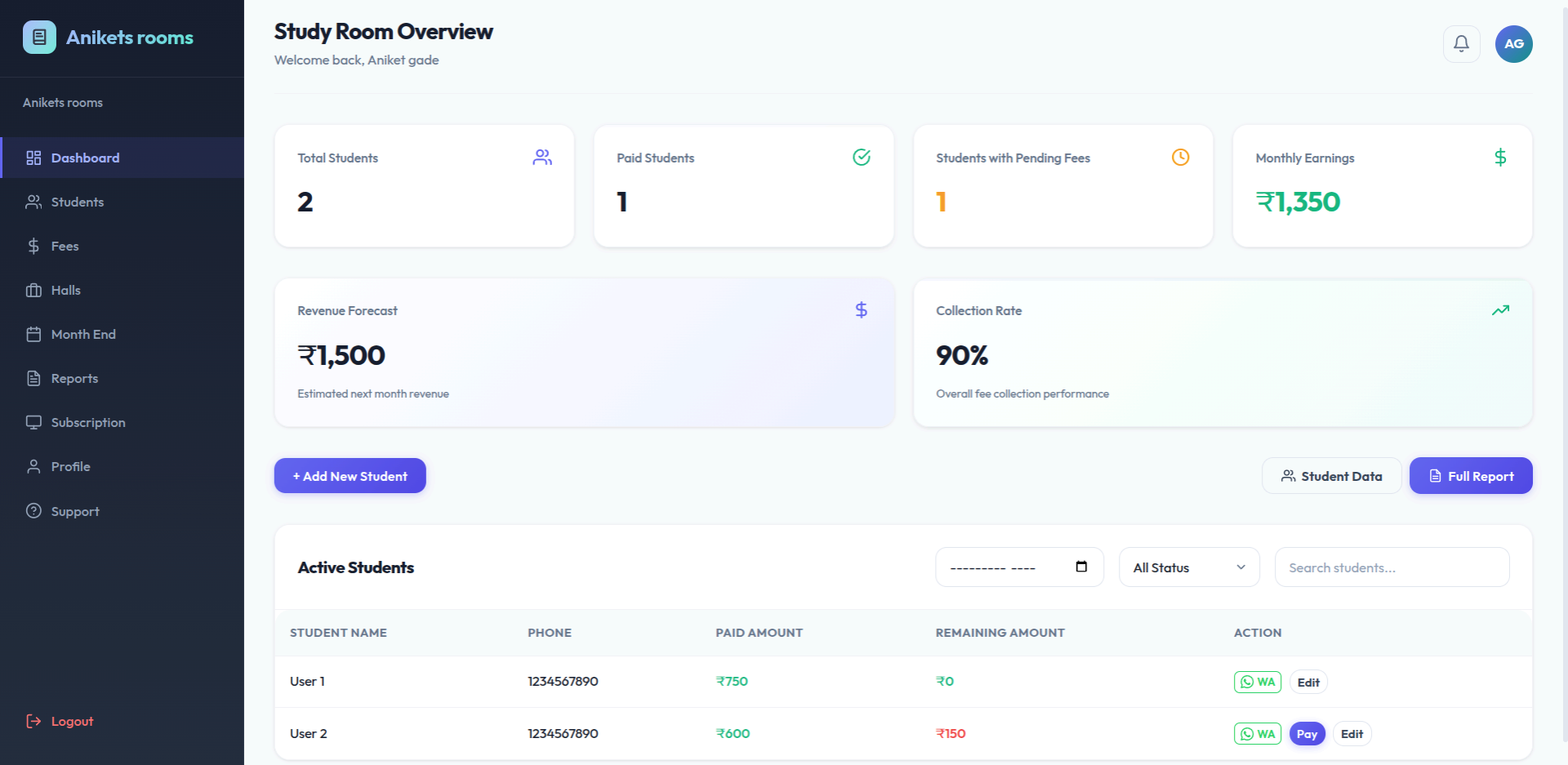1568x765 pixels.
Task: Edit User 1's record
Action: point(1308,682)
